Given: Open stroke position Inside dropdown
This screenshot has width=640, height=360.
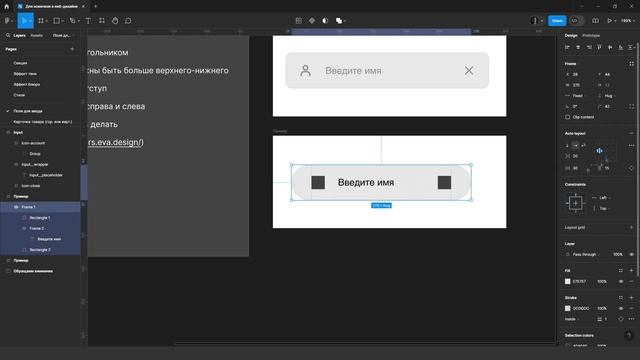Looking at the screenshot, I should pyautogui.click(x=572, y=319).
